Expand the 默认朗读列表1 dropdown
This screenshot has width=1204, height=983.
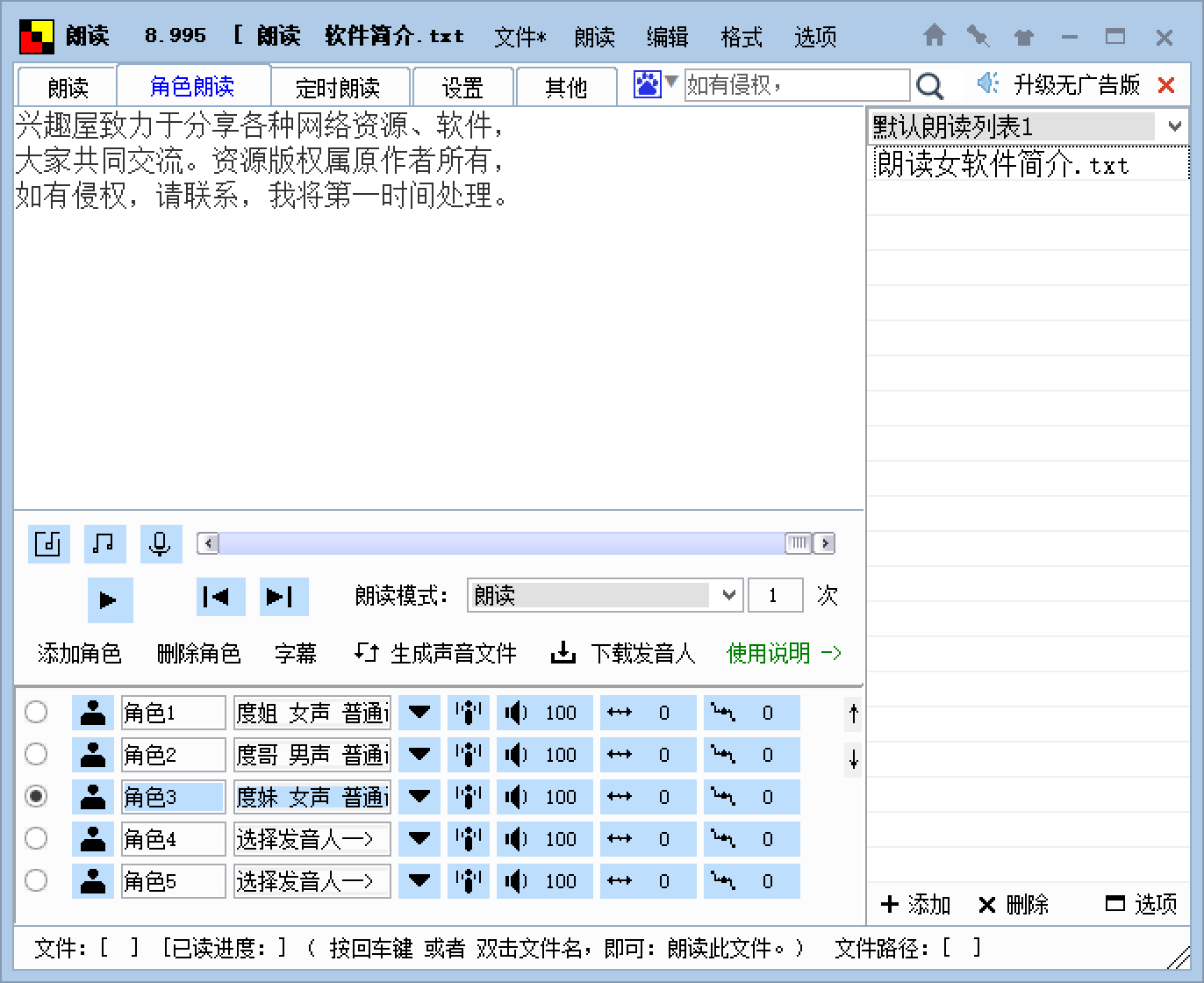(1174, 127)
